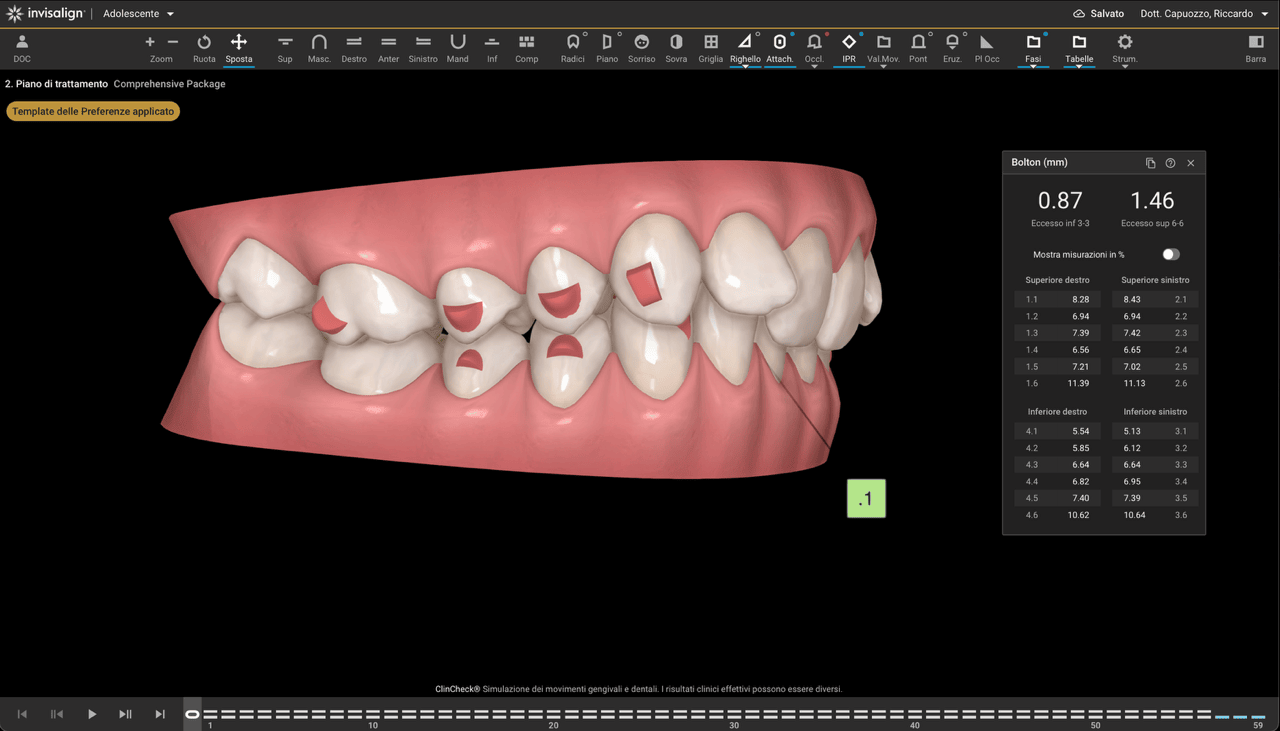The image size is (1280, 731).
Task: Select the Ruota rotate tool
Action: [204, 48]
